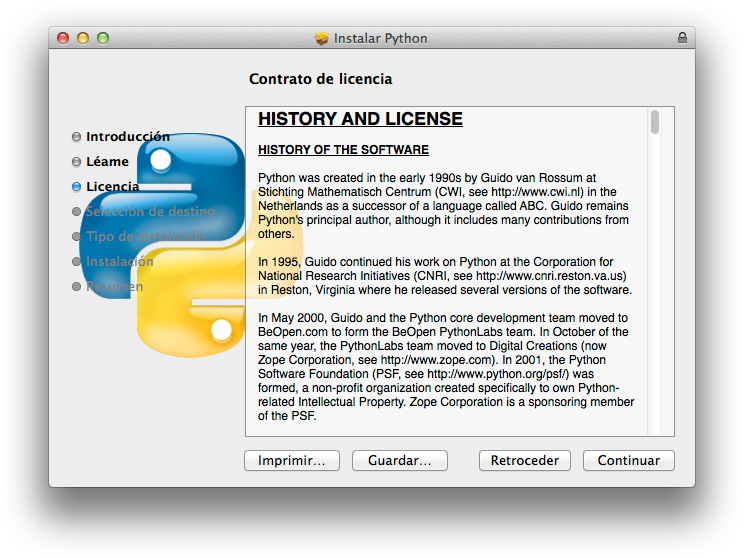Click the Instalación step bullet
744x558 pixels.
[x=76, y=261]
